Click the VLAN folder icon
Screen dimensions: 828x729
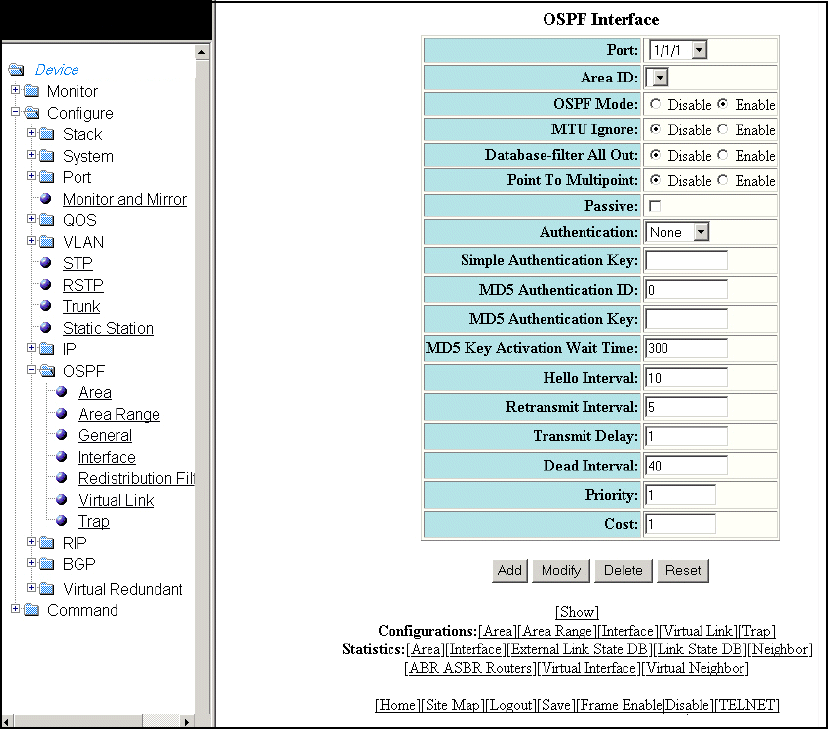click(x=47, y=242)
